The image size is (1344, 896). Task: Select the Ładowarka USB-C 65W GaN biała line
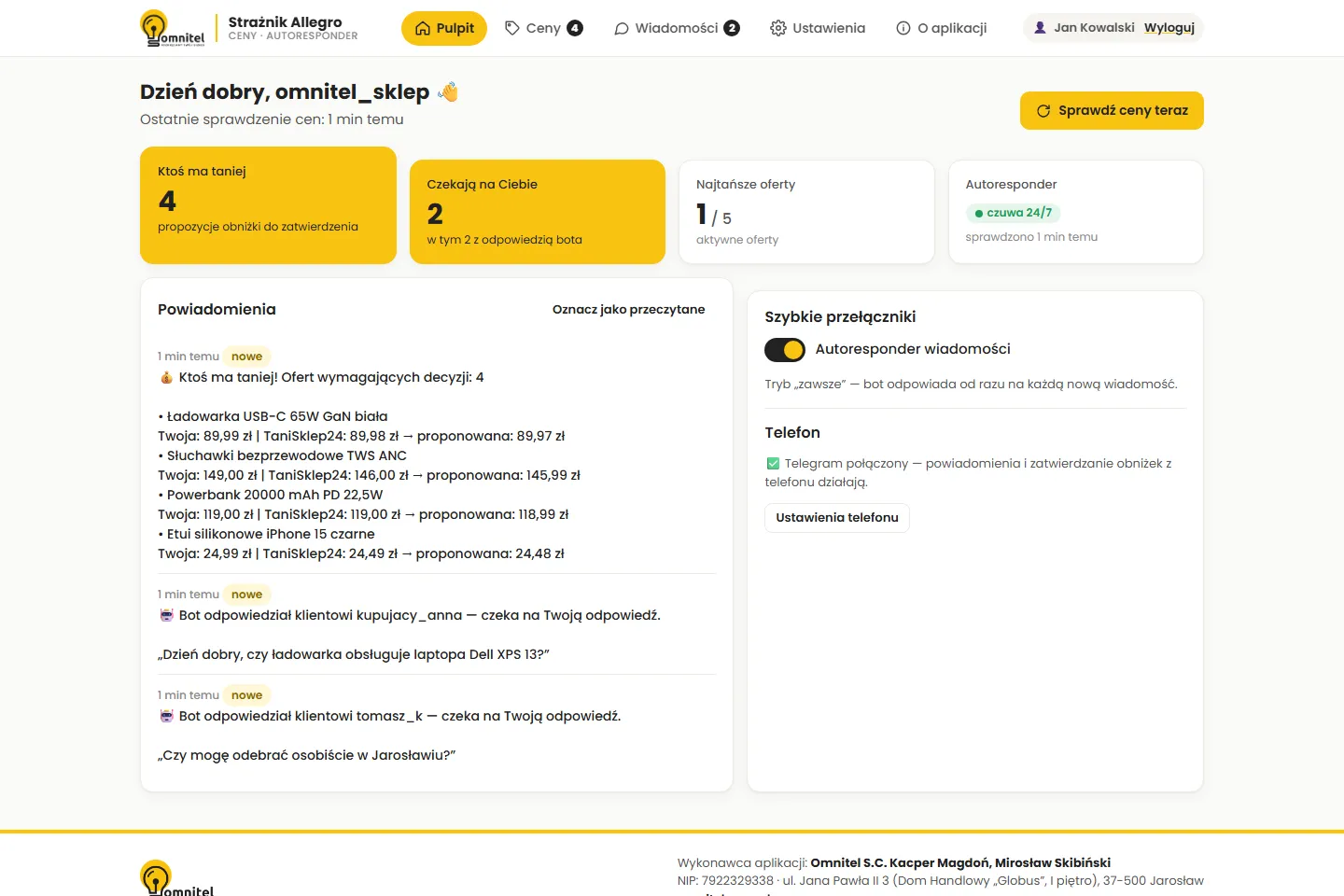tap(273, 416)
